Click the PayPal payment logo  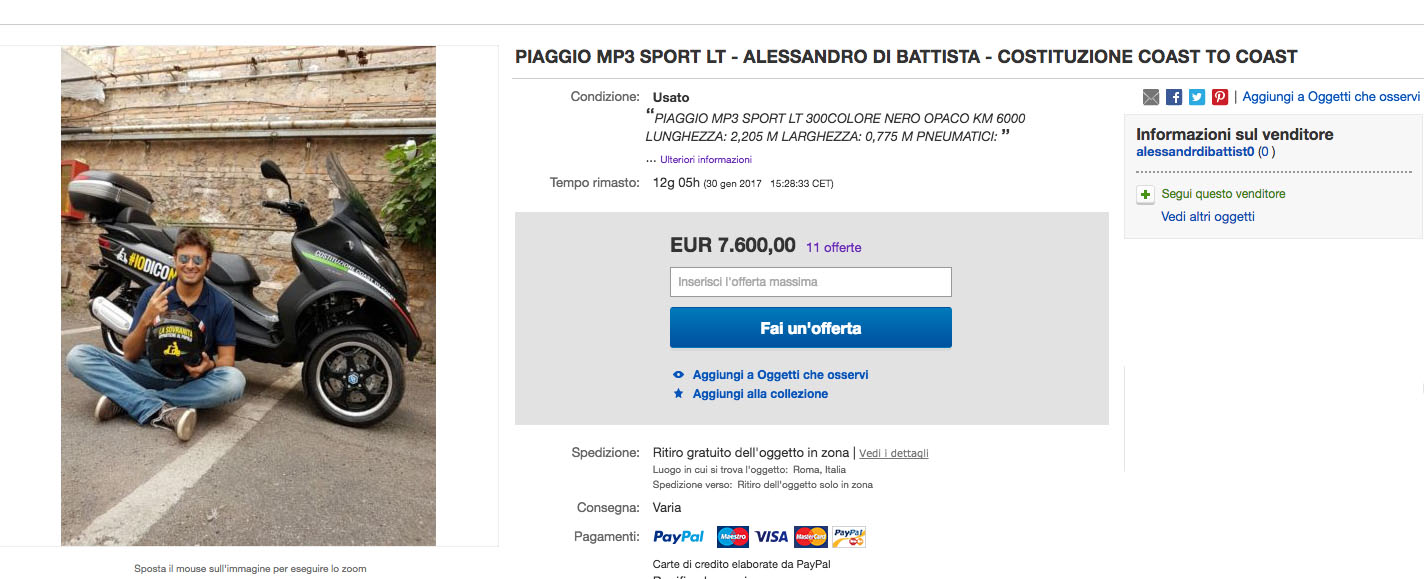click(679, 537)
